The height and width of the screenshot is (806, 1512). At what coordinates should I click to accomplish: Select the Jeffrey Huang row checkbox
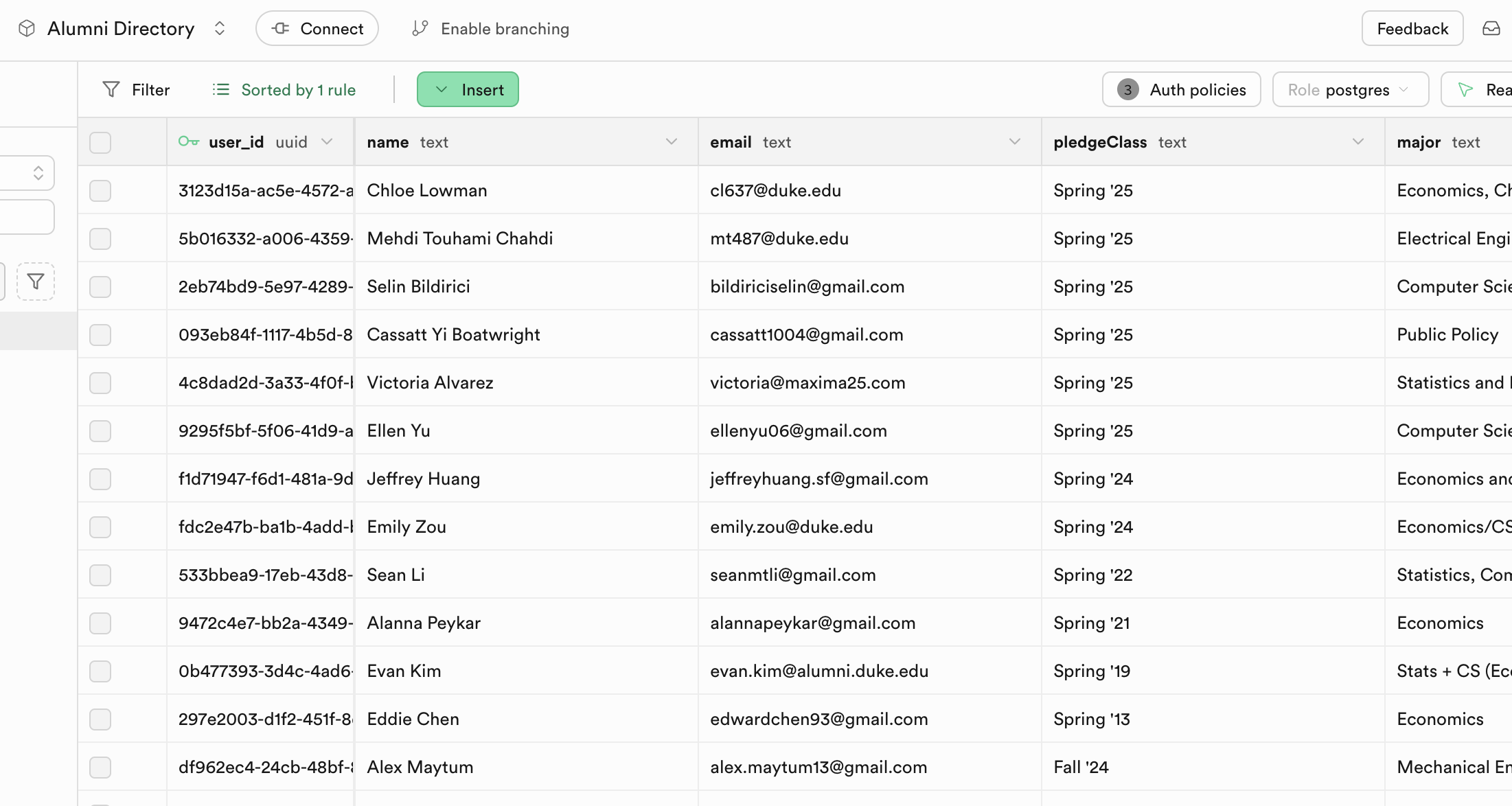point(100,479)
